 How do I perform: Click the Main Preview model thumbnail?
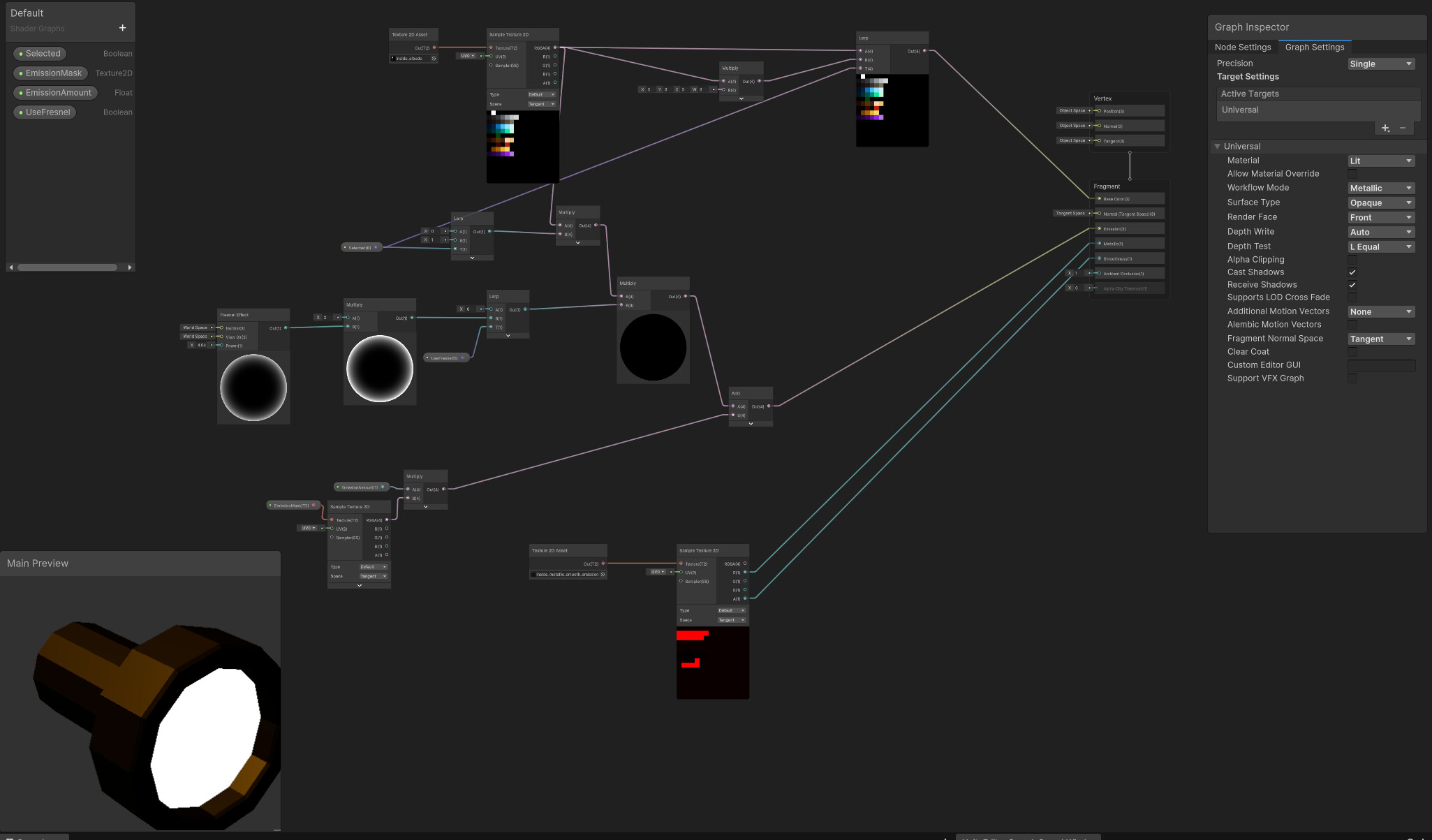[x=140, y=698]
